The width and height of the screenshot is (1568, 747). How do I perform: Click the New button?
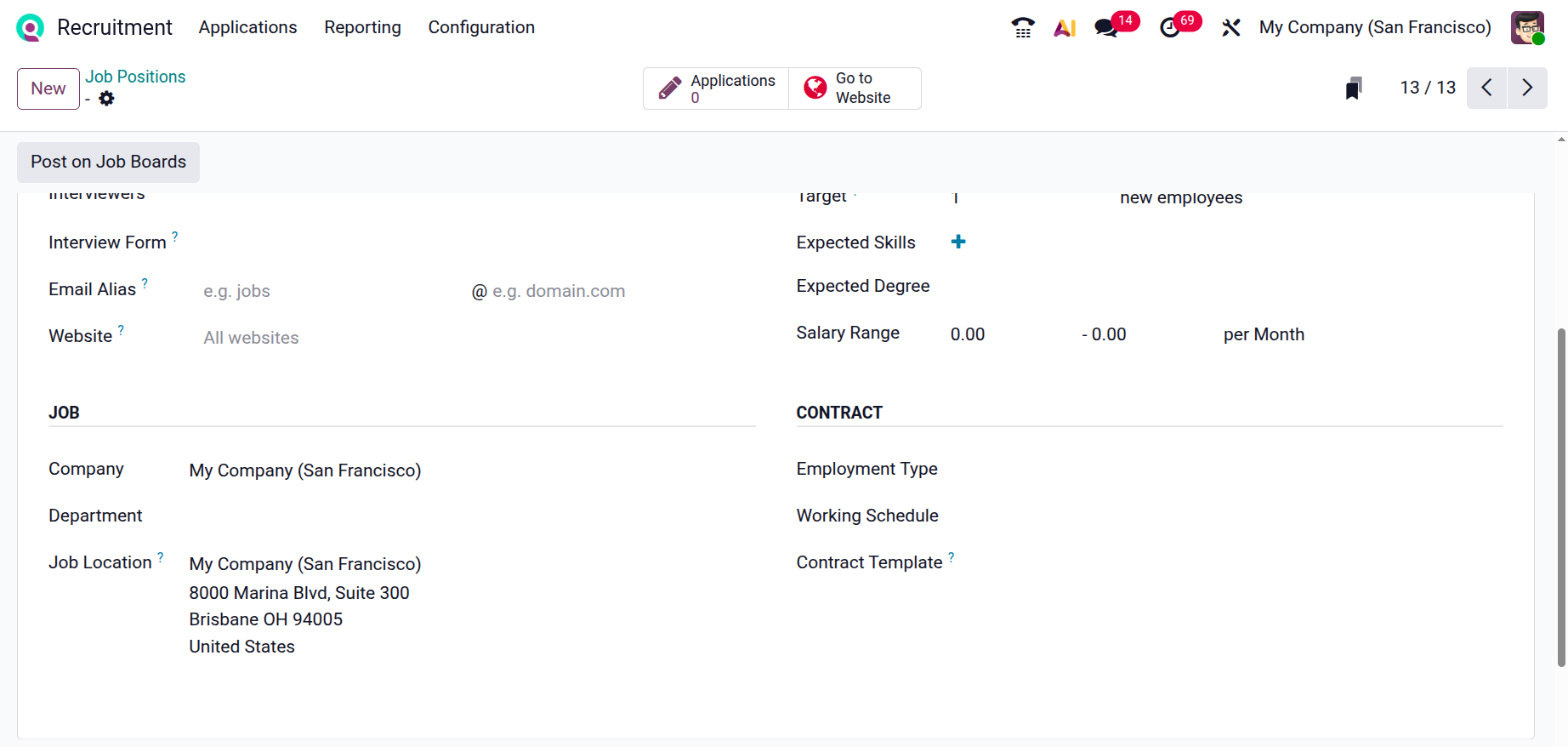pos(48,88)
